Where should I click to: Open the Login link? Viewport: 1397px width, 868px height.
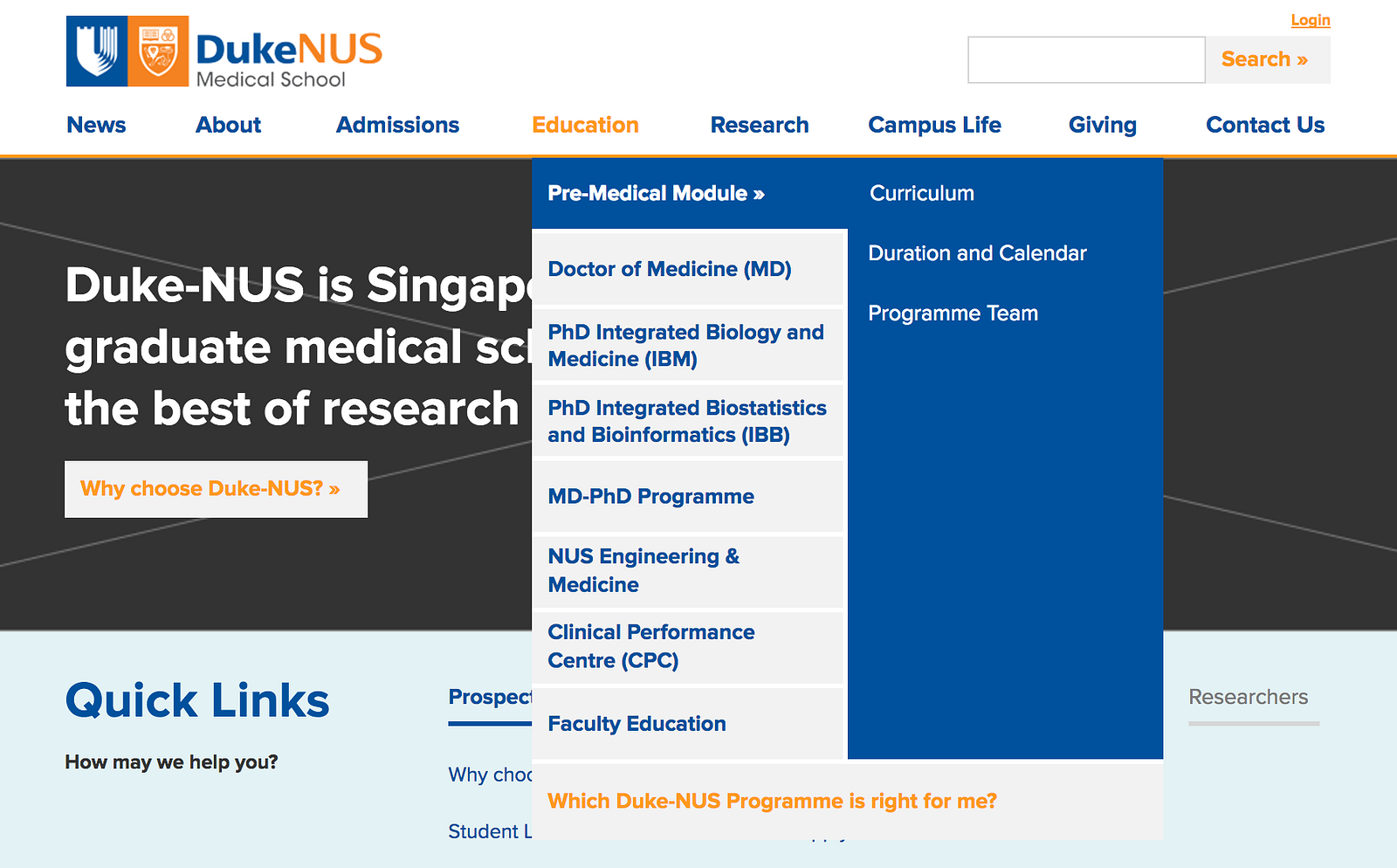tap(1311, 20)
